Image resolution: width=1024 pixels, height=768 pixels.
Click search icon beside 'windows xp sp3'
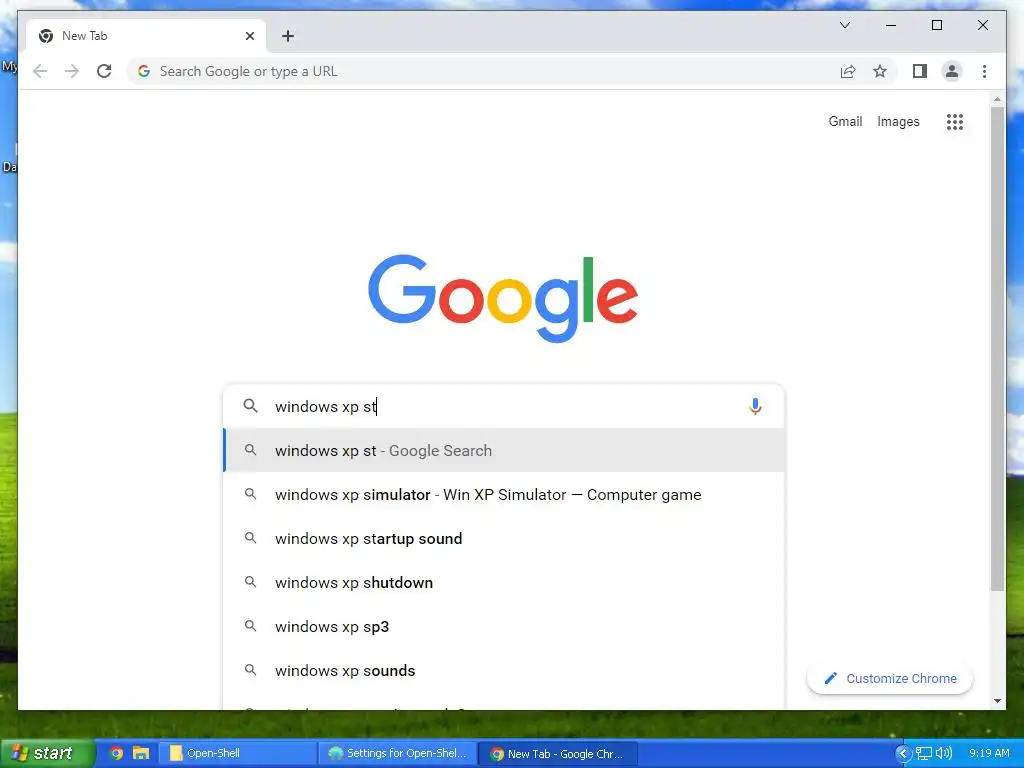pos(250,626)
